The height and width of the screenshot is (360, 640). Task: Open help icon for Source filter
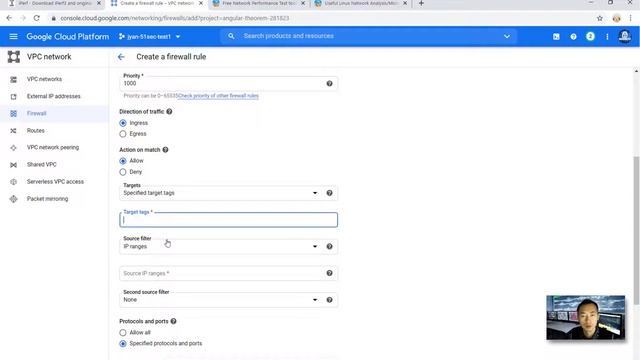329,246
